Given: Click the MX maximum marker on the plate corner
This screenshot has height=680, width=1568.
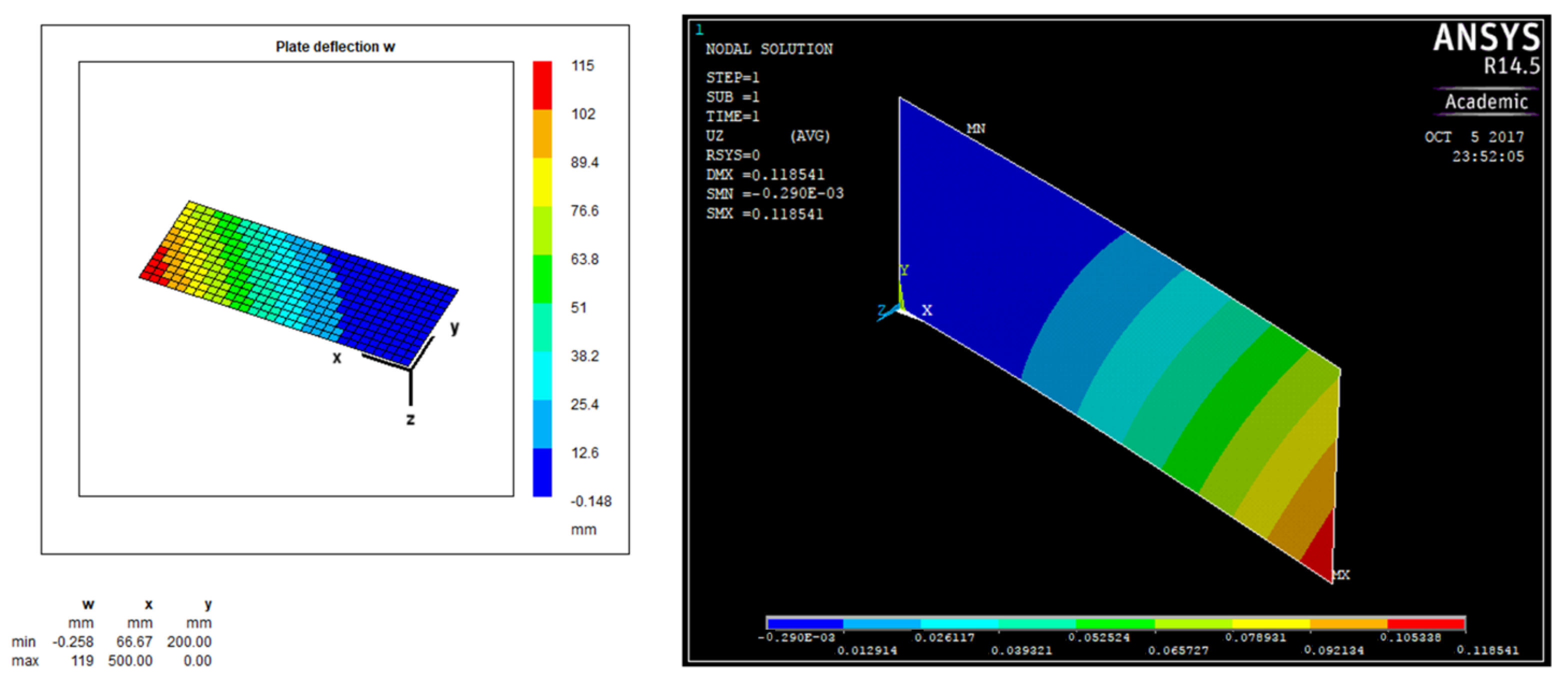Looking at the screenshot, I should [x=1341, y=574].
